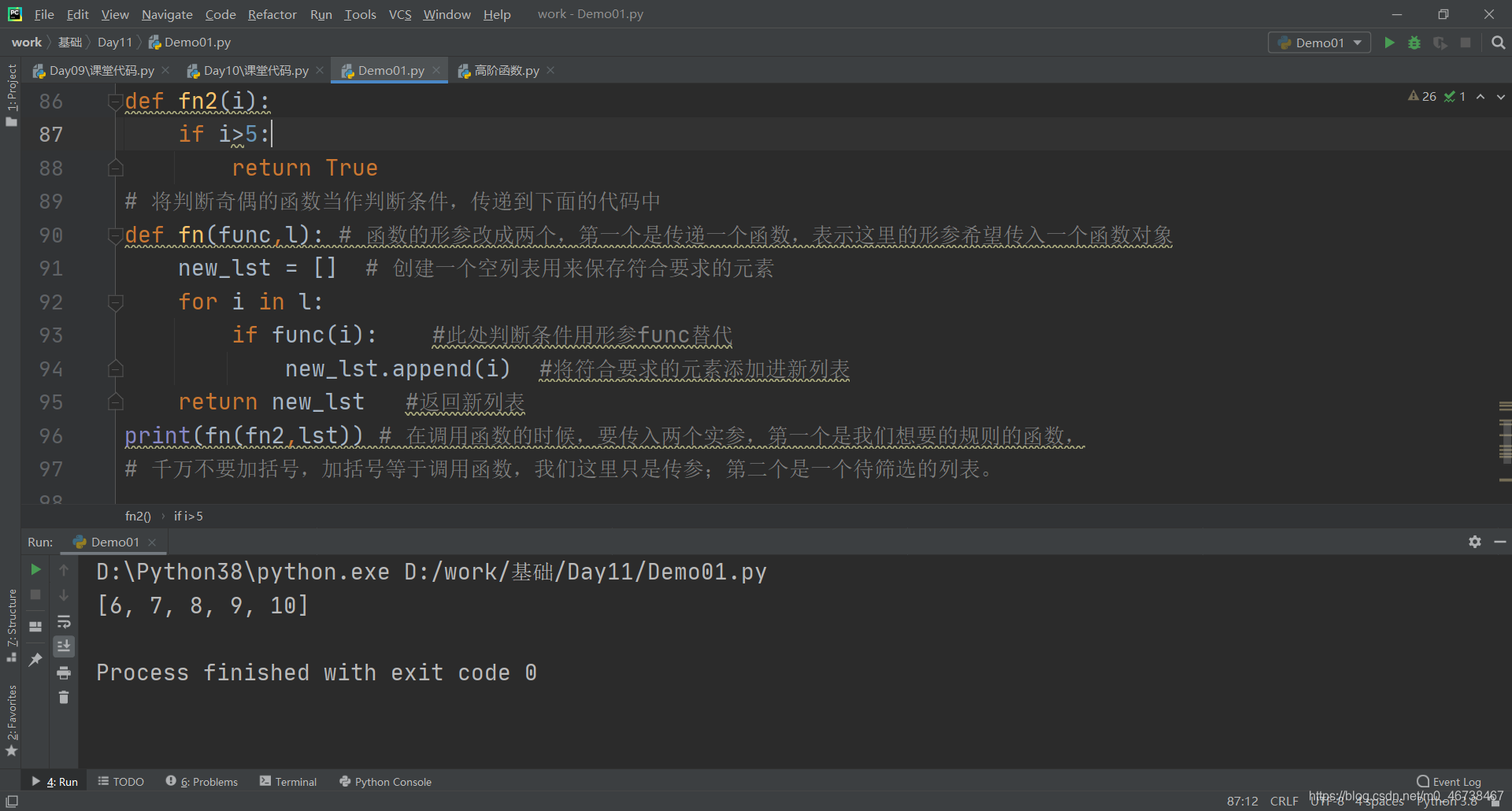The height and width of the screenshot is (811, 1512).
Task: Collapse the fold marker at line 88
Action: click(116, 168)
